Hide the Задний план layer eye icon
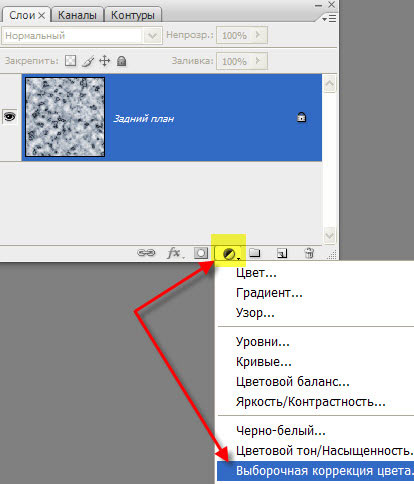Viewport: 414px width, 484px height. [x=9, y=117]
